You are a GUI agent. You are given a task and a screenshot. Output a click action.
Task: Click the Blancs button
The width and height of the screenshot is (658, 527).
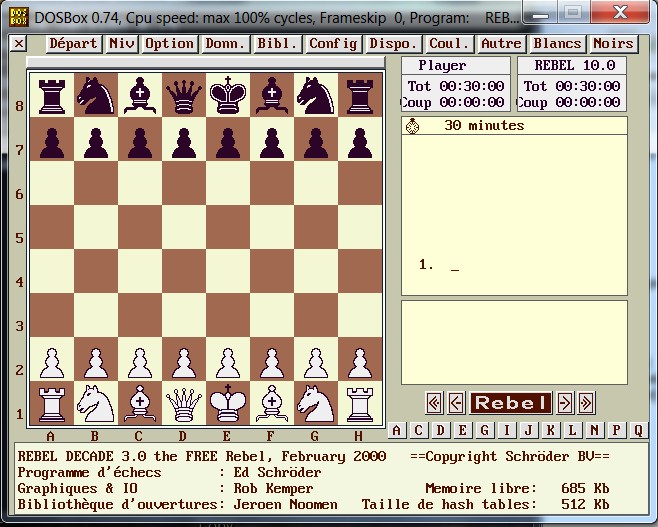[x=557, y=44]
